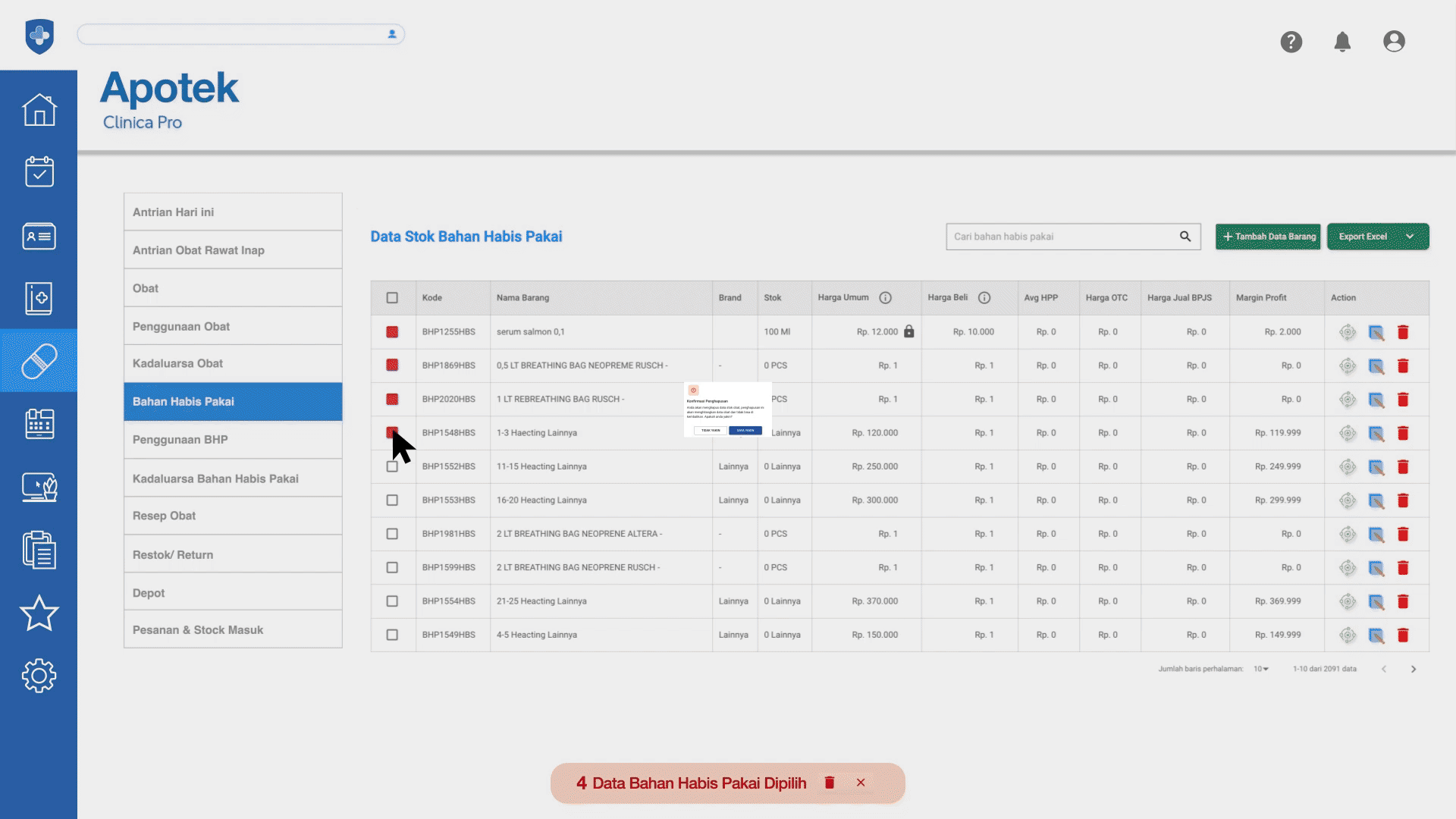Expand the Export Excel dropdown arrow
The width and height of the screenshot is (1456, 819).
[1410, 237]
